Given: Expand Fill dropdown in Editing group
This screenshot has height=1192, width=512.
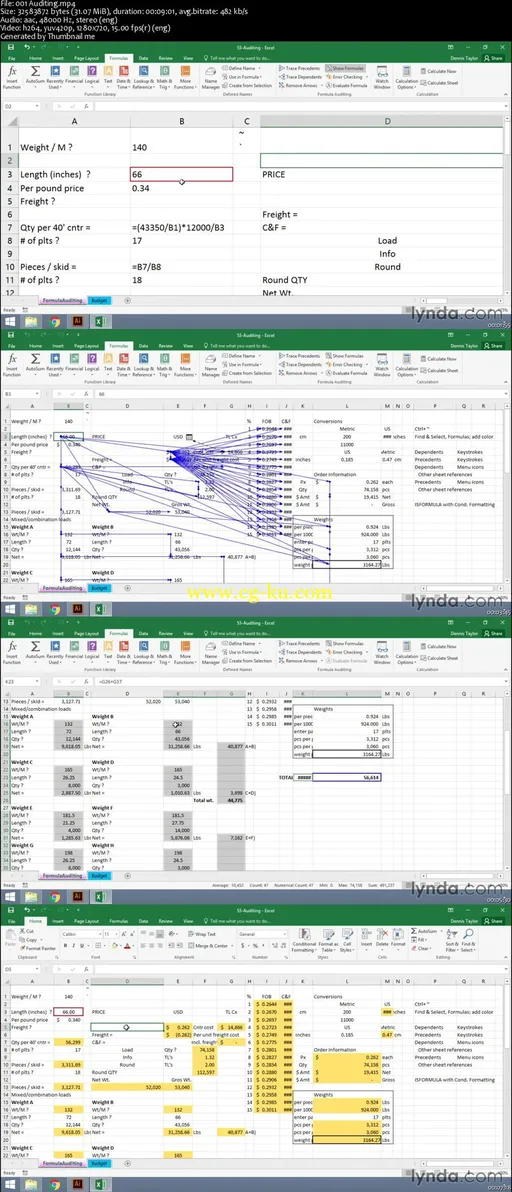Looking at the screenshot, I should tap(426, 939).
